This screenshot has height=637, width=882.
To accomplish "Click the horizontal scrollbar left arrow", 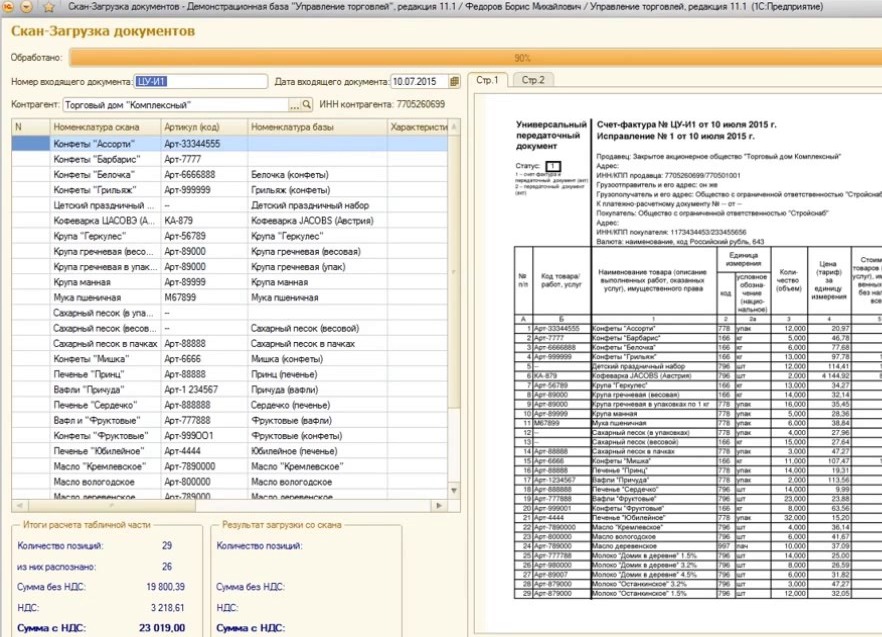I will (x=19, y=506).
